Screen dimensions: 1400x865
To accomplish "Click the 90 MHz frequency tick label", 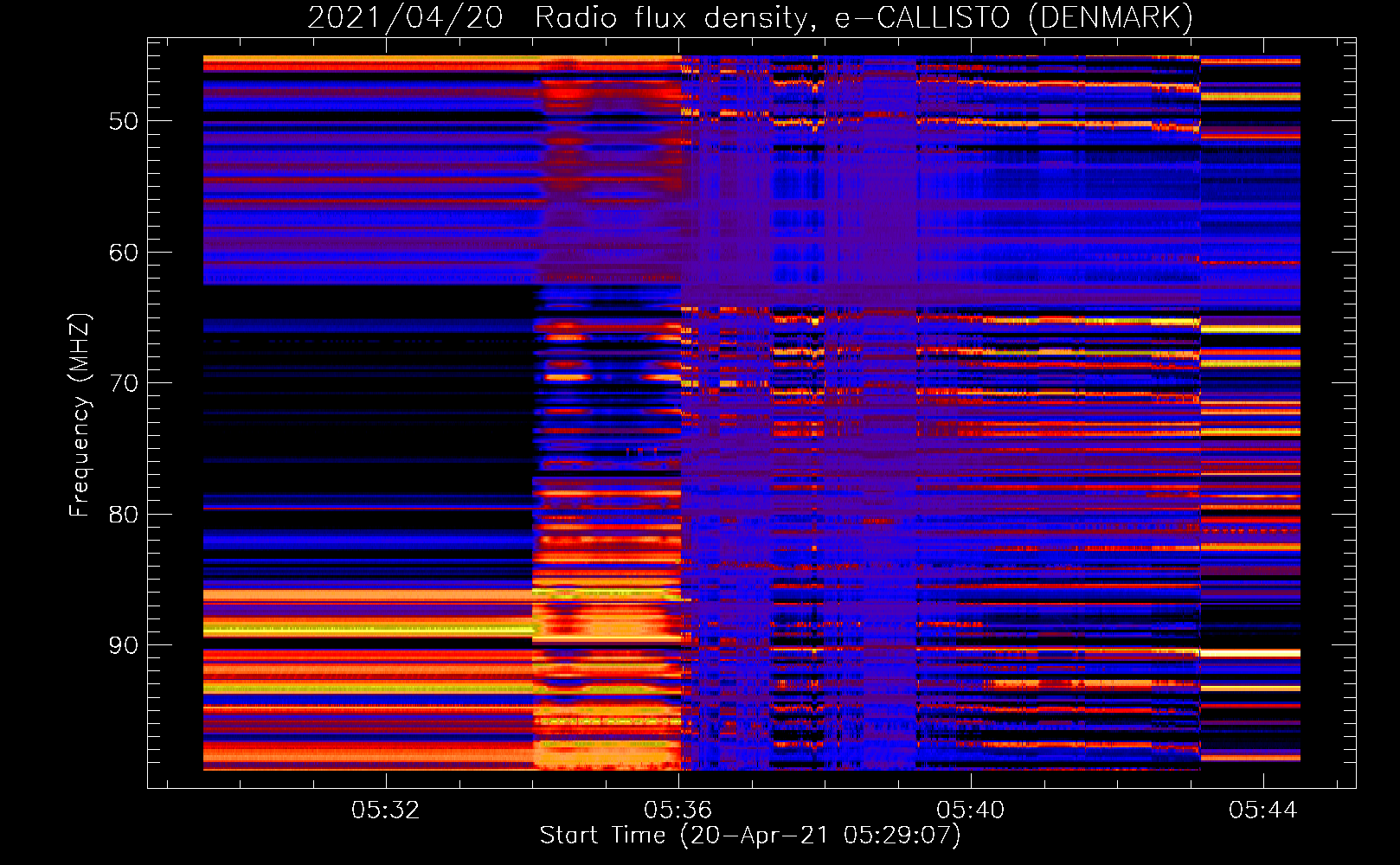I will [123, 646].
